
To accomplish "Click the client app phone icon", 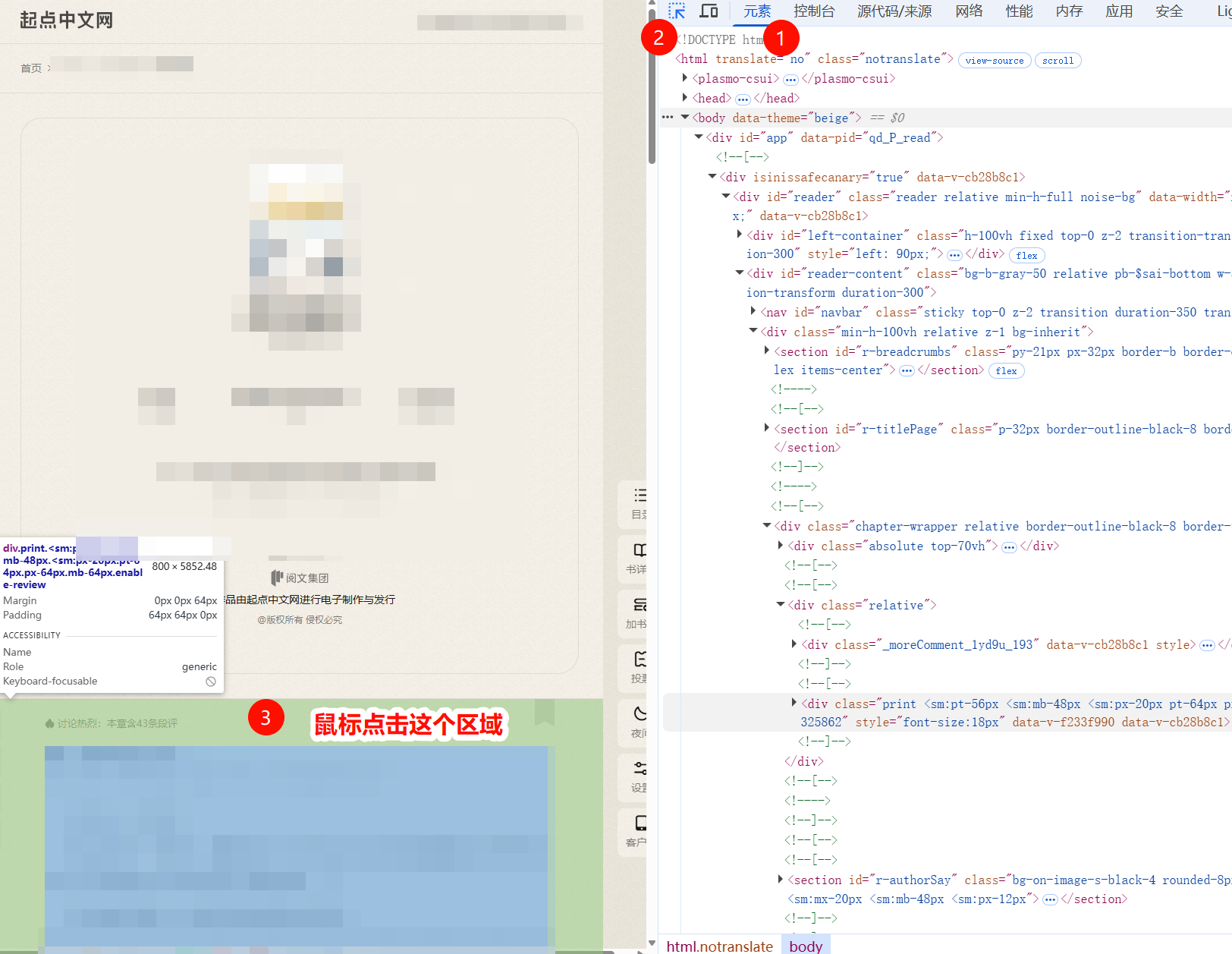I will (640, 823).
